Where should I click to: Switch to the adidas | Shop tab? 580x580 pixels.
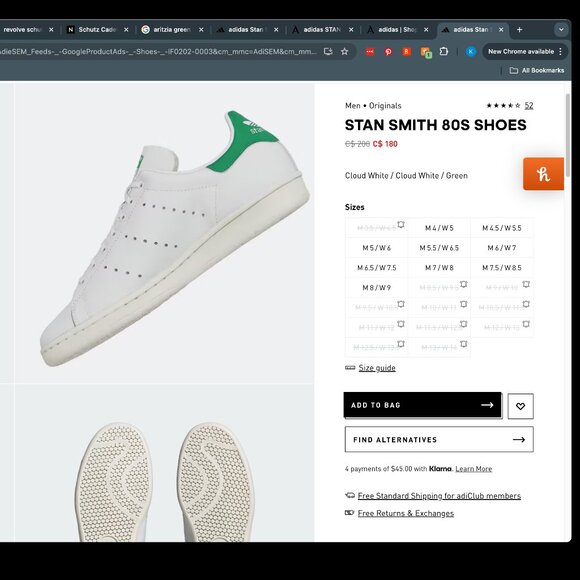[398, 30]
